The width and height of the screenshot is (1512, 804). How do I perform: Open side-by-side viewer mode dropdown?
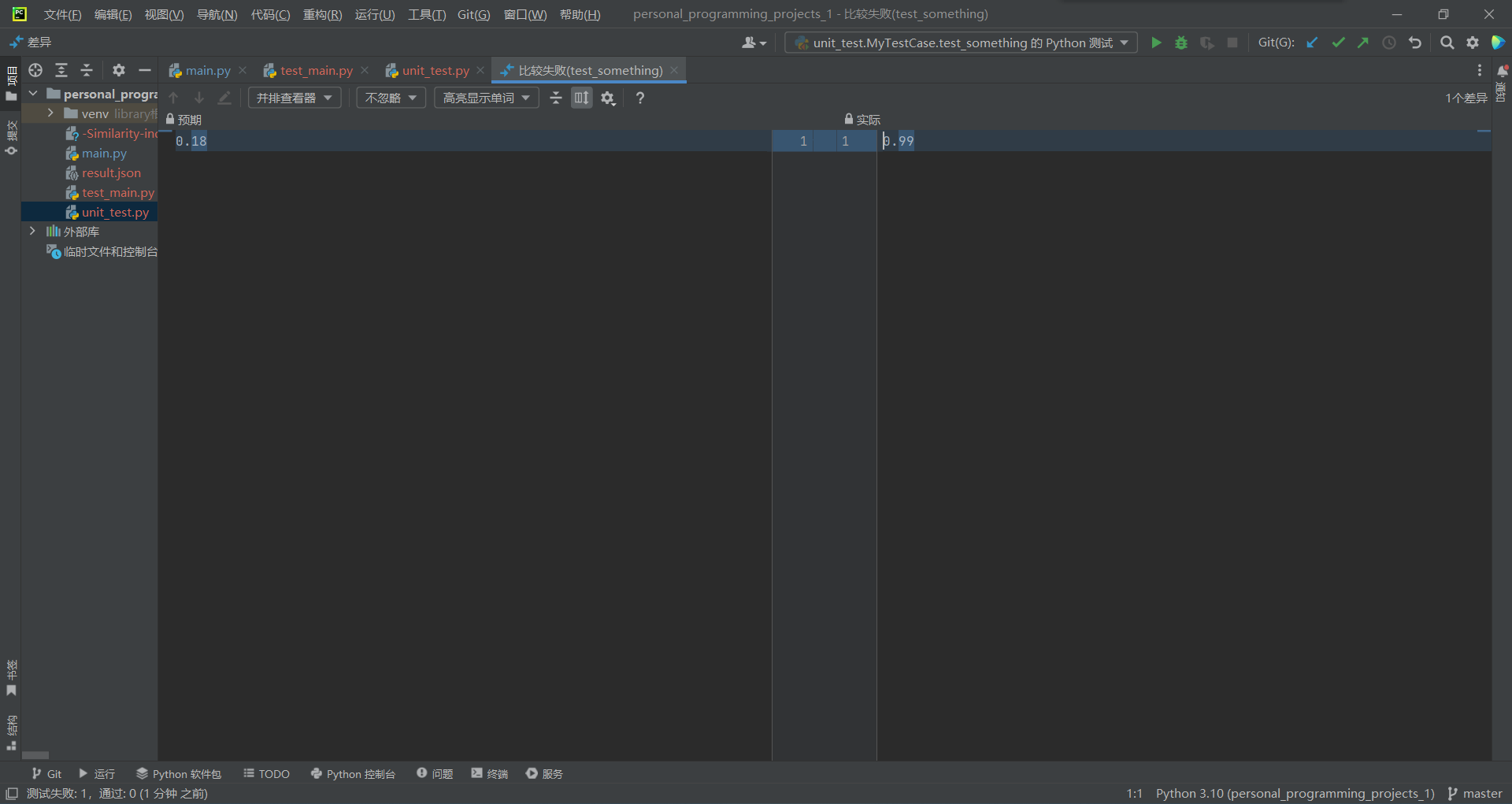click(x=295, y=98)
